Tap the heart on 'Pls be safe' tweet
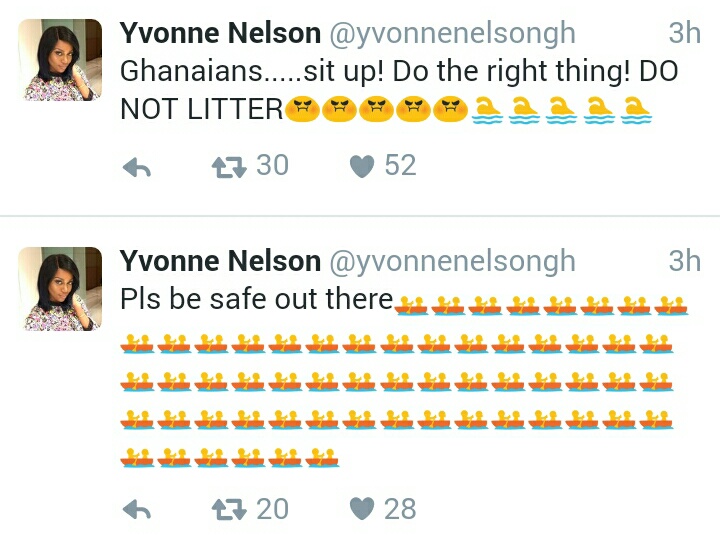This screenshot has height=549, width=720. coord(361,510)
